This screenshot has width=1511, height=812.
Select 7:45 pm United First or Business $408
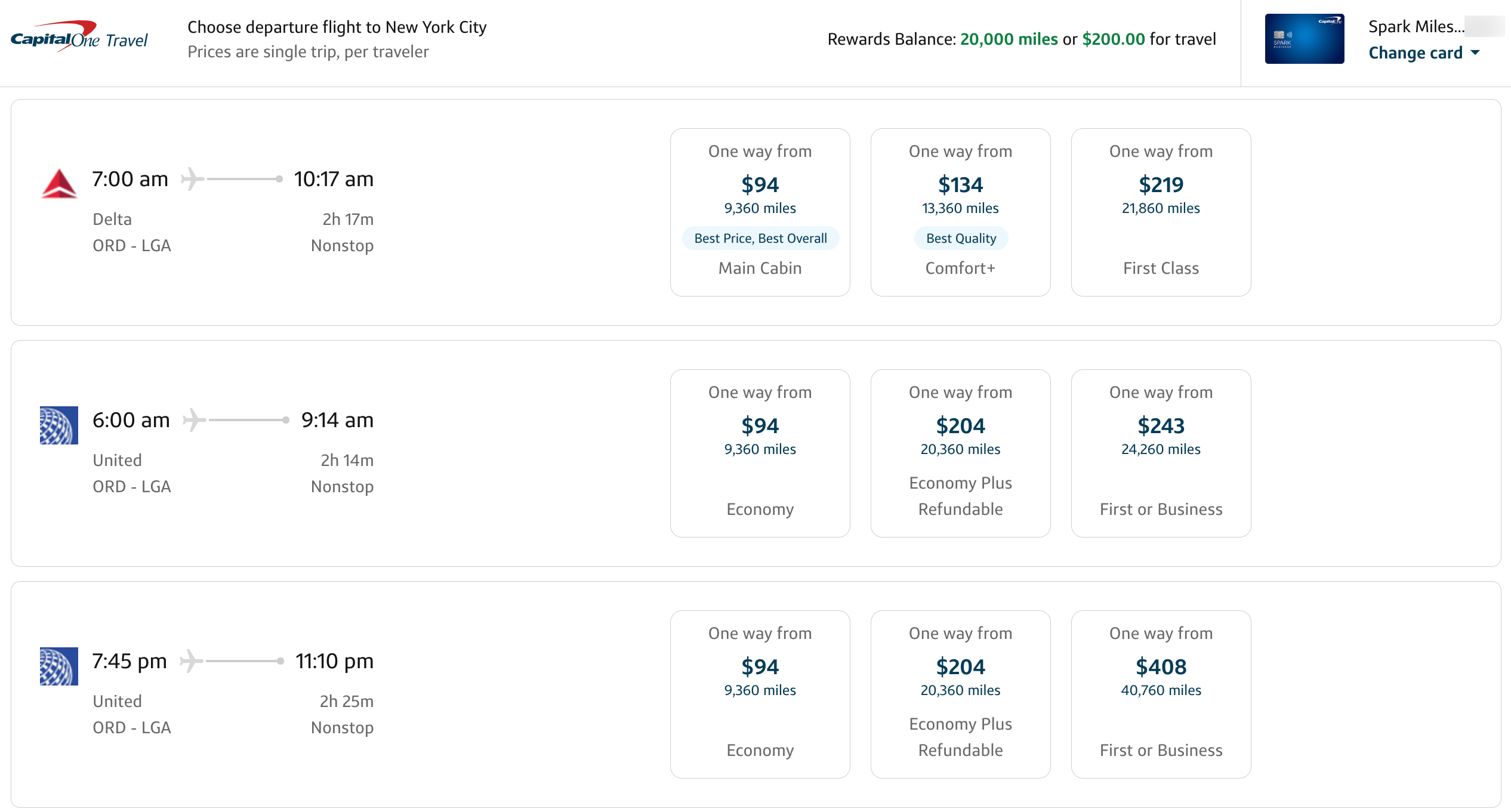[1160, 690]
